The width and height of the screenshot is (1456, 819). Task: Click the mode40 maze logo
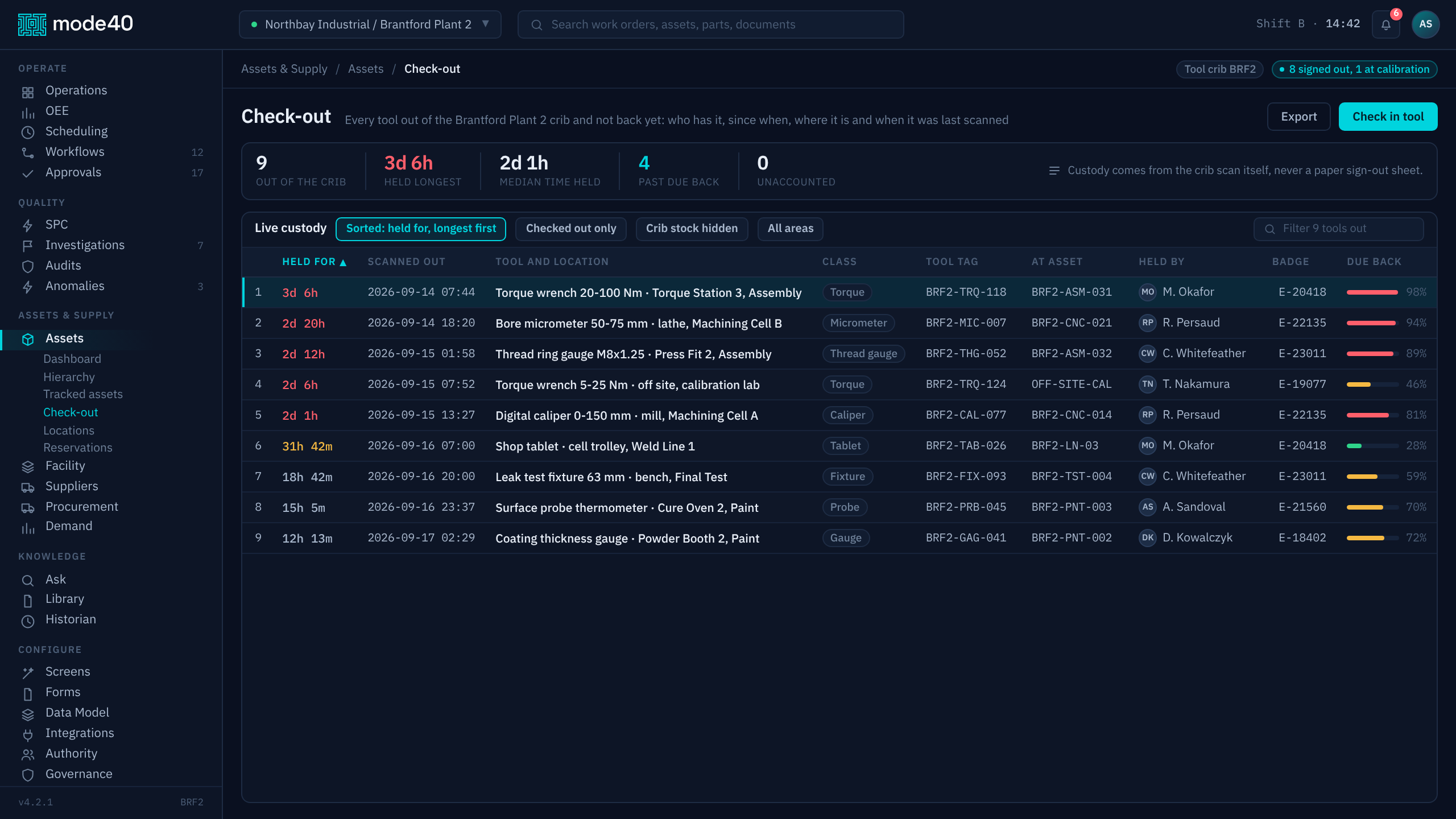[x=32, y=24]
